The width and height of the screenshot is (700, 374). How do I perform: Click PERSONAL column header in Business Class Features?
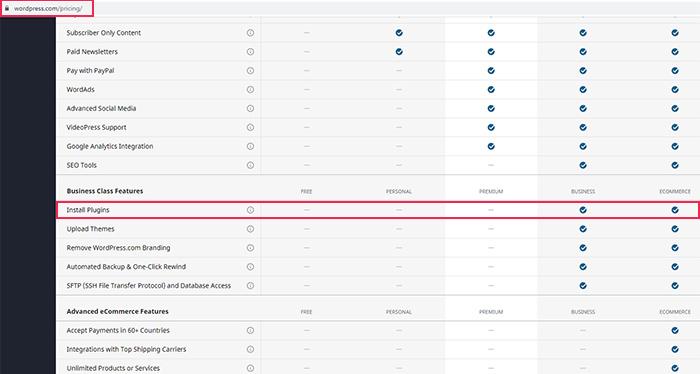399,191
